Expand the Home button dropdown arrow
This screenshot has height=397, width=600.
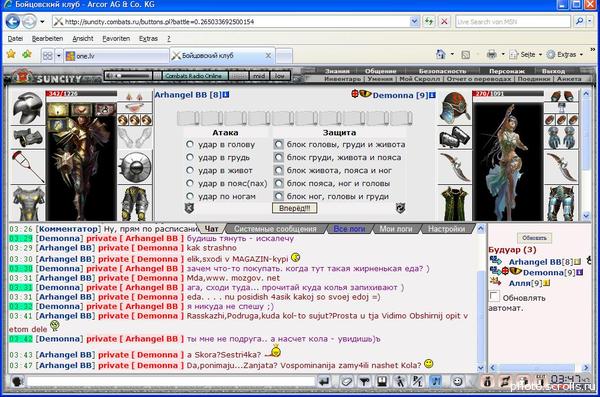tap(452, 55)
